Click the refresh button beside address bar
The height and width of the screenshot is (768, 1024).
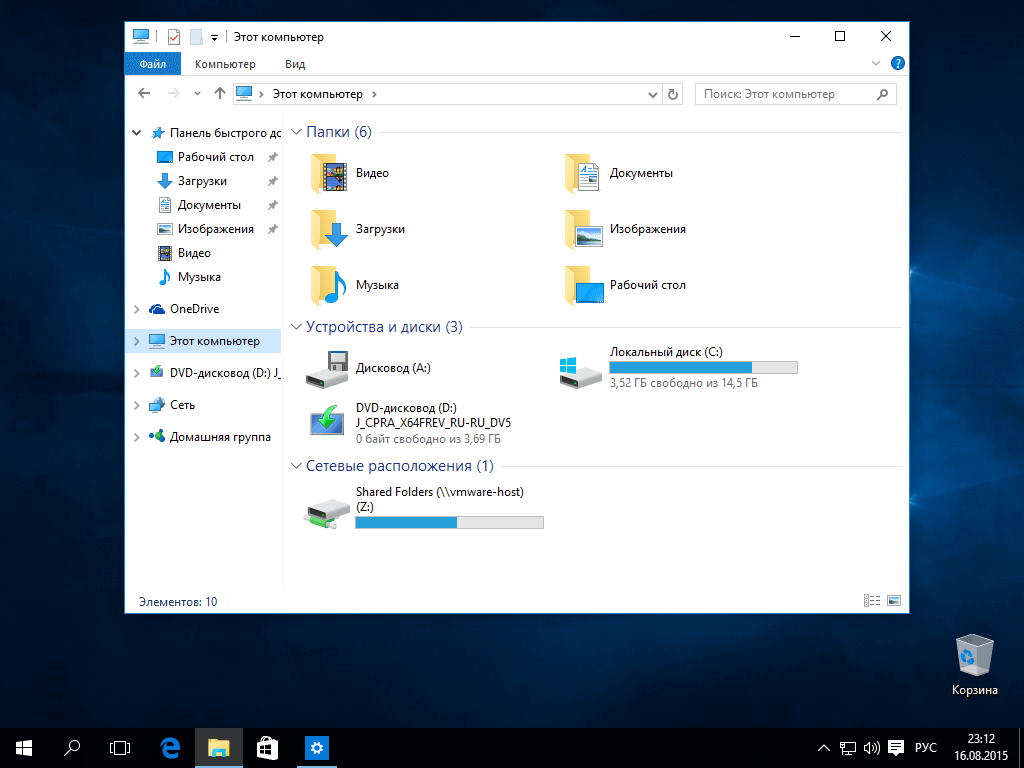673,94
